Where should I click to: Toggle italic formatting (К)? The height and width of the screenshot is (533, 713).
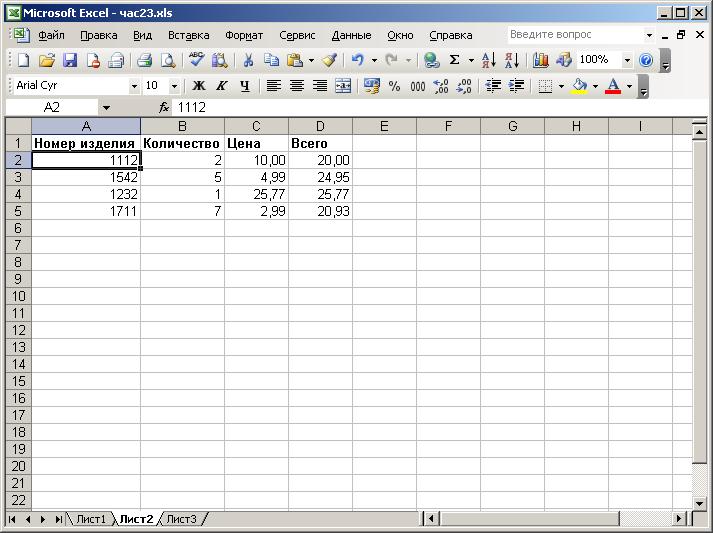222,85
